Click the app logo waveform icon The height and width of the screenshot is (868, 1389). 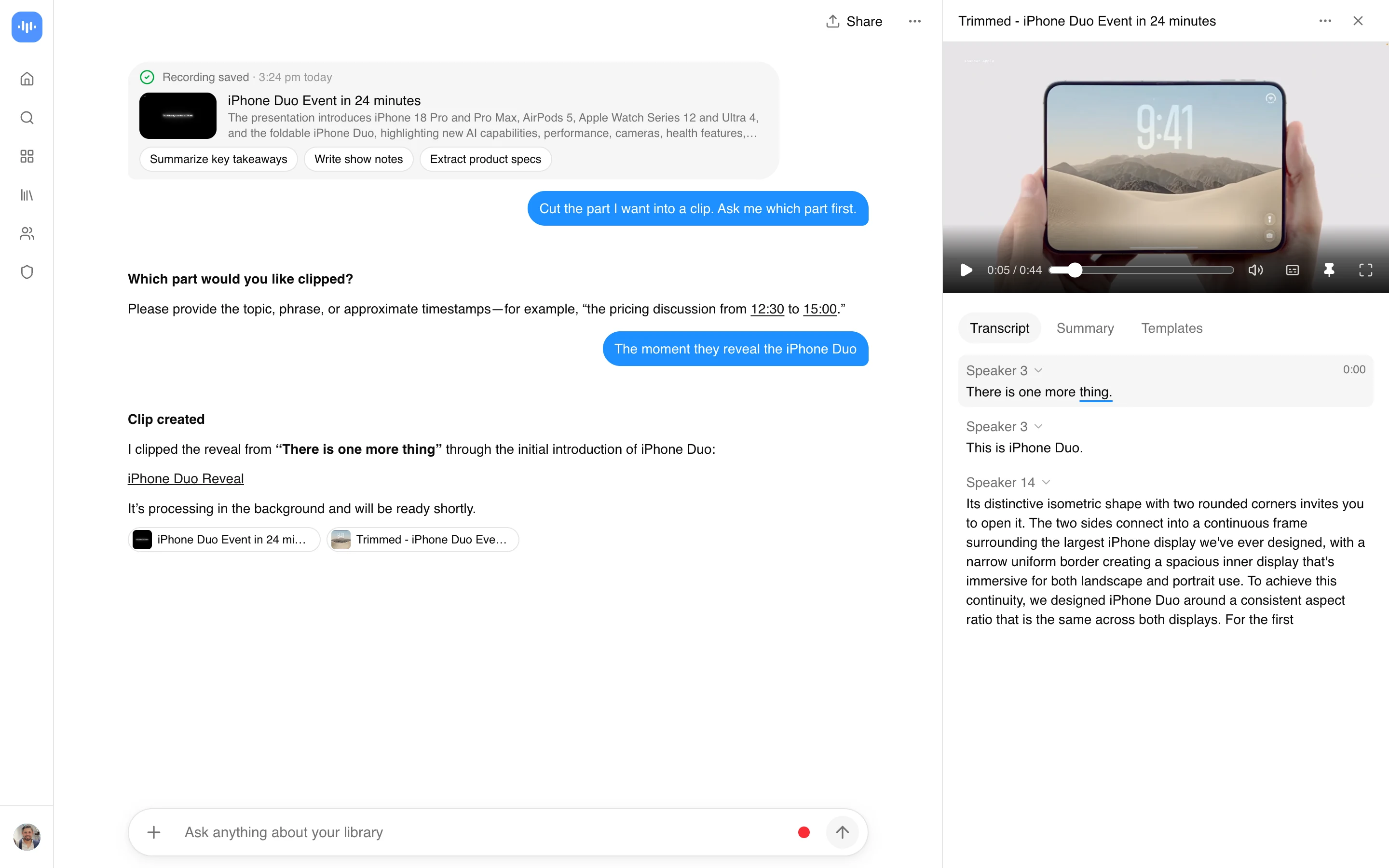(x=27, y=27)
